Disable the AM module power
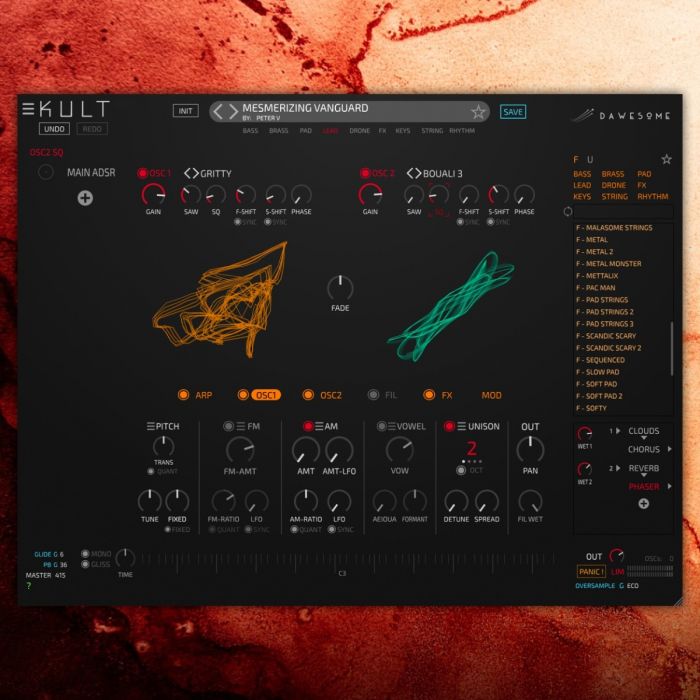Viewport: 700px width, 700px height. pyautogui.click(x=308, y=426)
